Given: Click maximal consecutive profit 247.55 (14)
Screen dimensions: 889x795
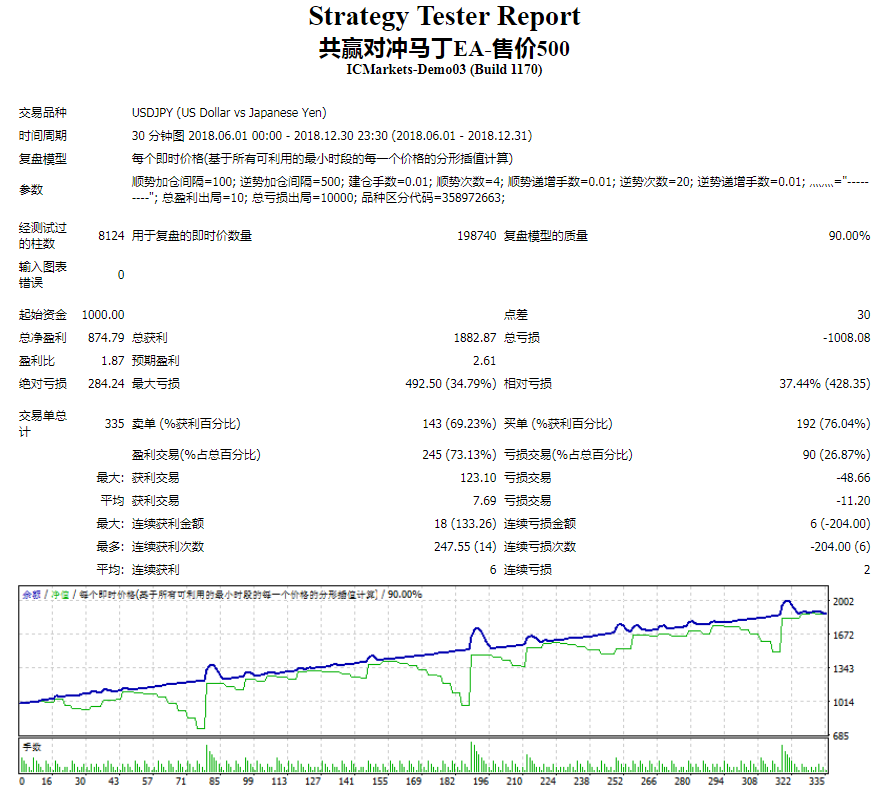Looking at the screenshot, I should (x=465, y=547).
